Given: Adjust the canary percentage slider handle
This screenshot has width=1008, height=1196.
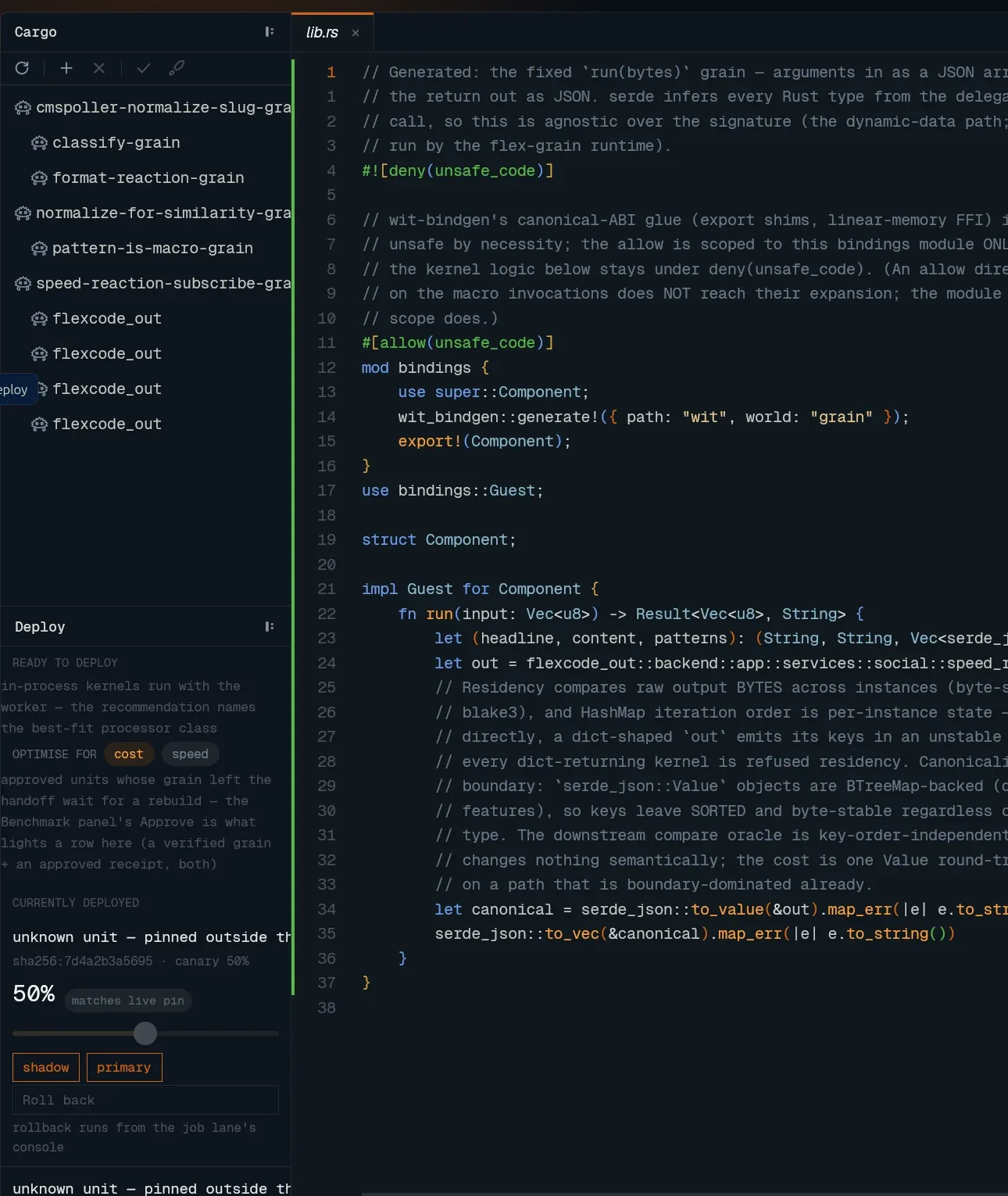Looking at the screenshot, I should pos(145,1033).
